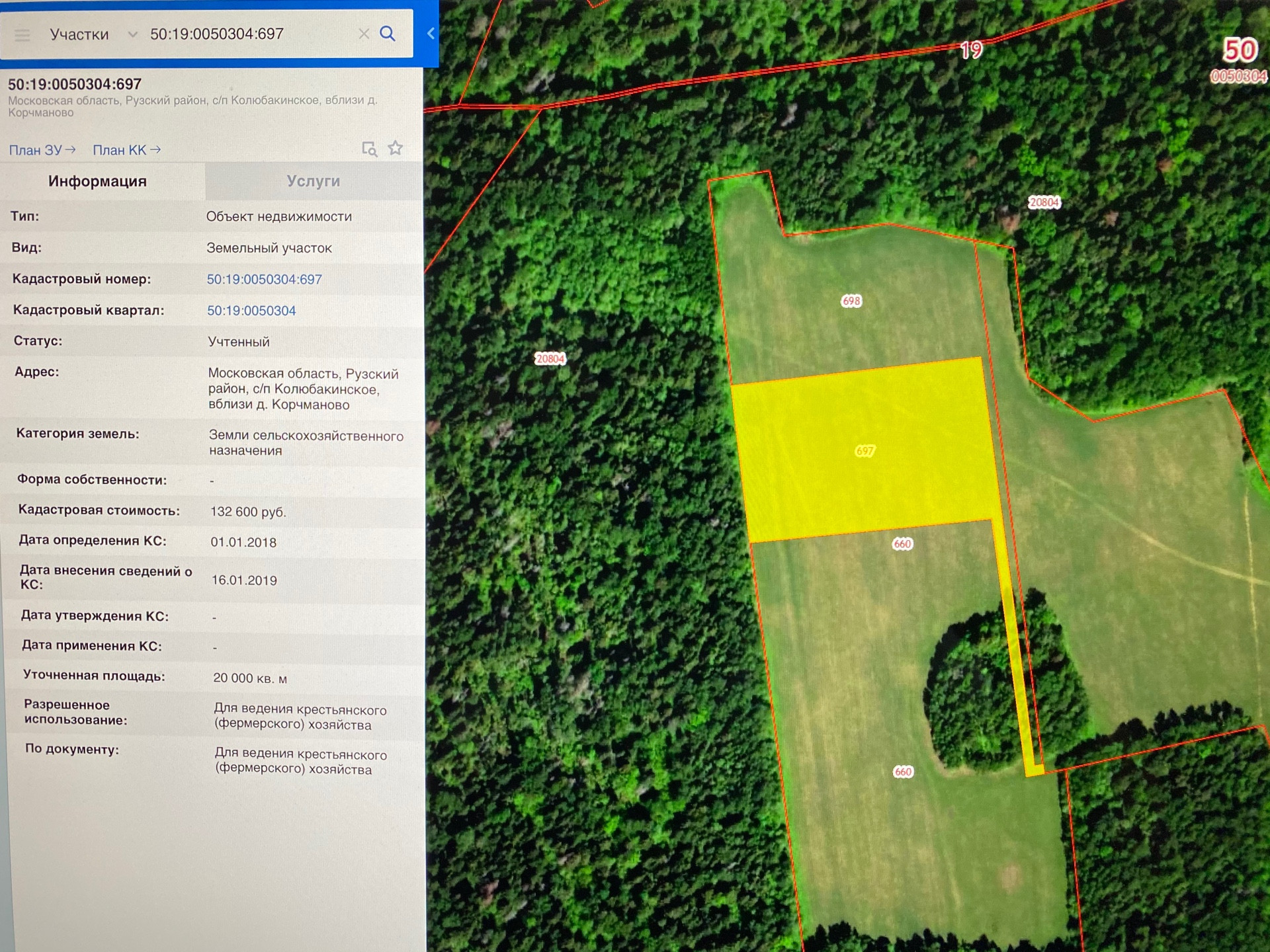
Task: Click the region 50 label
Action: [x=1239, y=51]
